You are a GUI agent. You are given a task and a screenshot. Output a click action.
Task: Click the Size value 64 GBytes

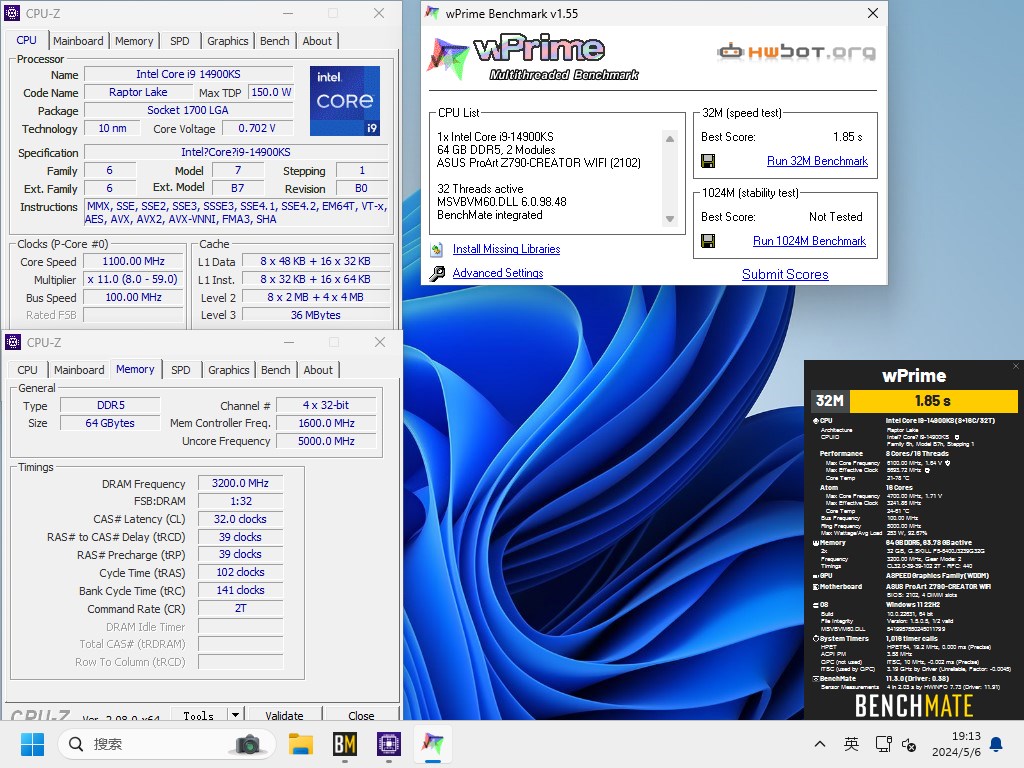(x=110, y=423)
